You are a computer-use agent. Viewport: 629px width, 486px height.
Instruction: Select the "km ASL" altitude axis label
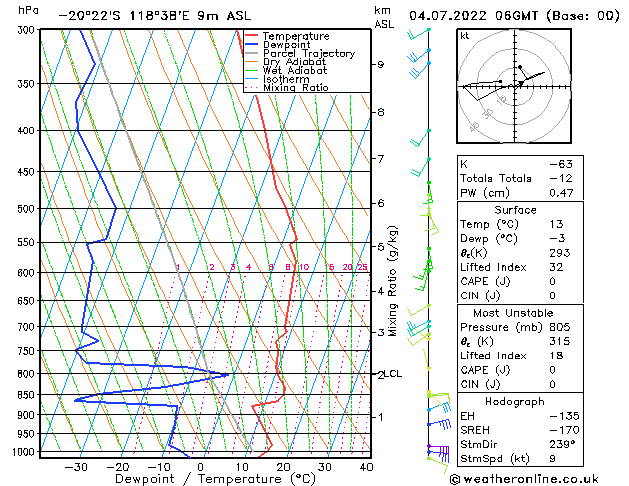(383, 17)
